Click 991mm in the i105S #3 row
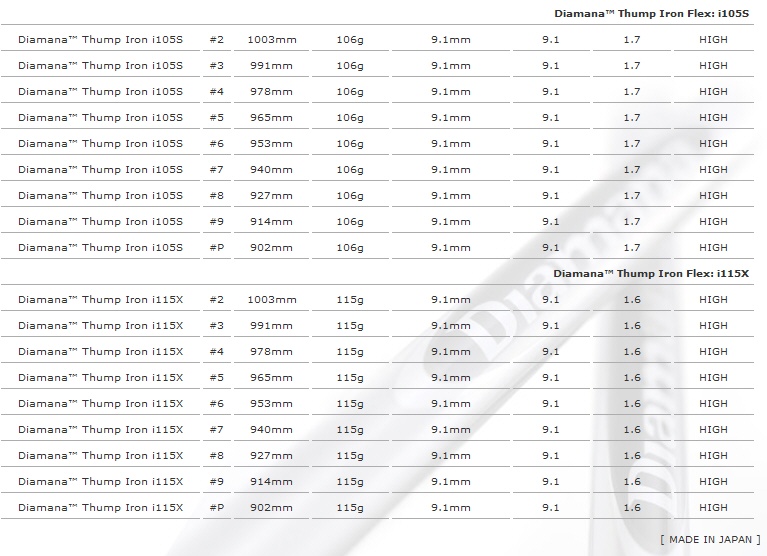 271,66
